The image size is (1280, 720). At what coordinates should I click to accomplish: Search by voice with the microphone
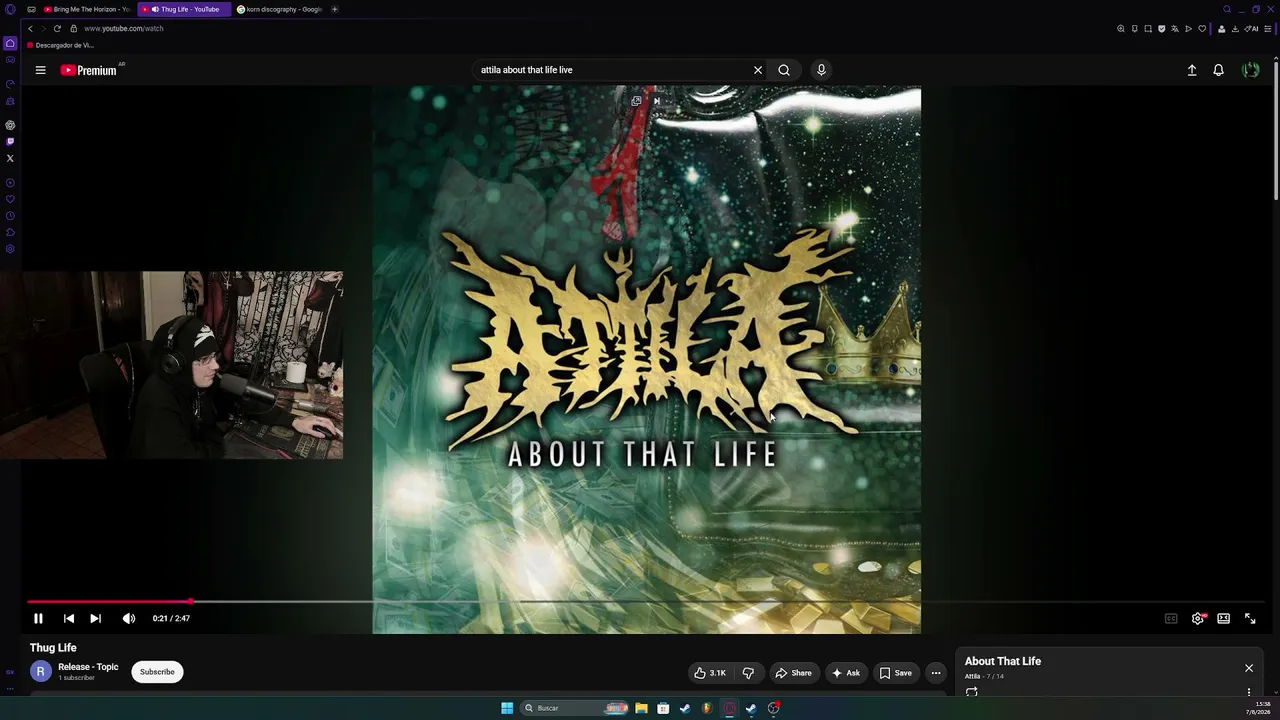pyautogui.click(x=821, y=70)
